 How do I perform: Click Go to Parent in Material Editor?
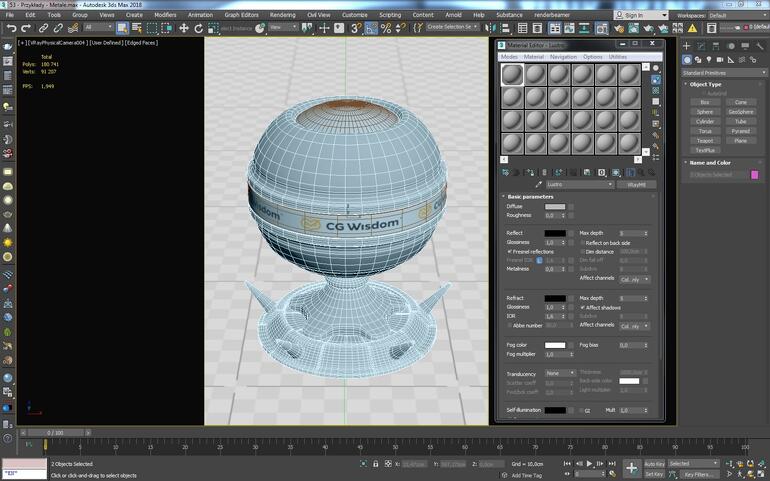pos(641,172)
